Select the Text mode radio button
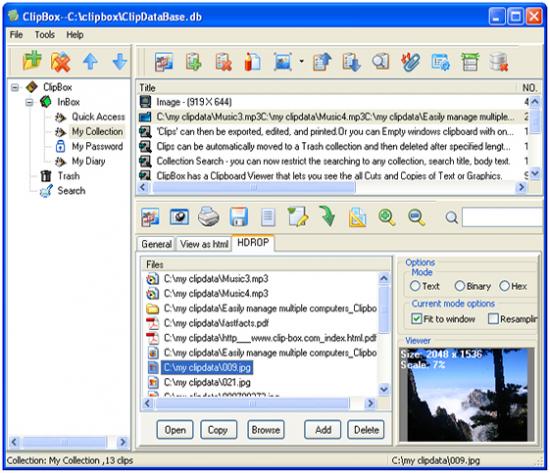 tap(415, 286)
